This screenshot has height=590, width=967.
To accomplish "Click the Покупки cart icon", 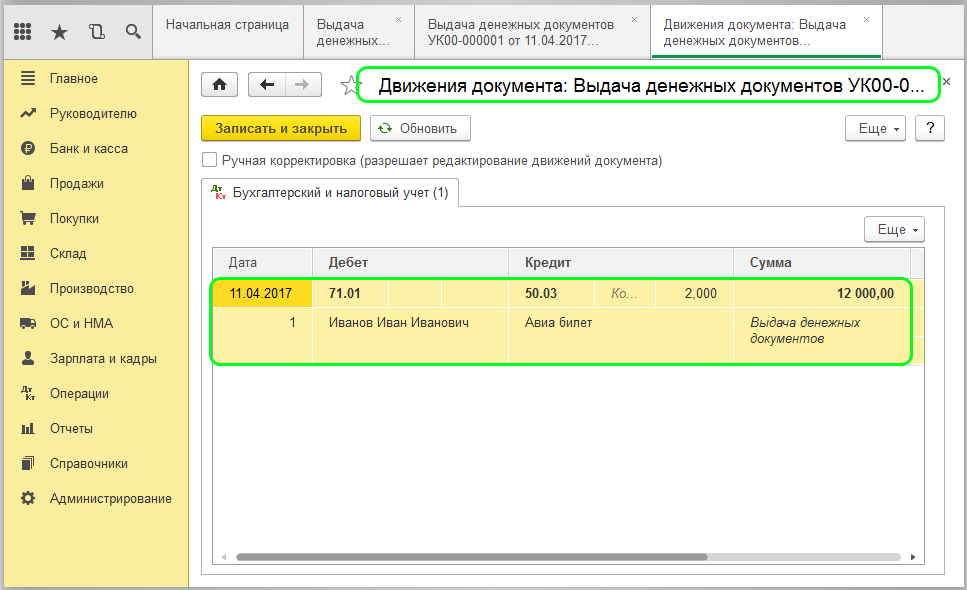I will 28,218.
